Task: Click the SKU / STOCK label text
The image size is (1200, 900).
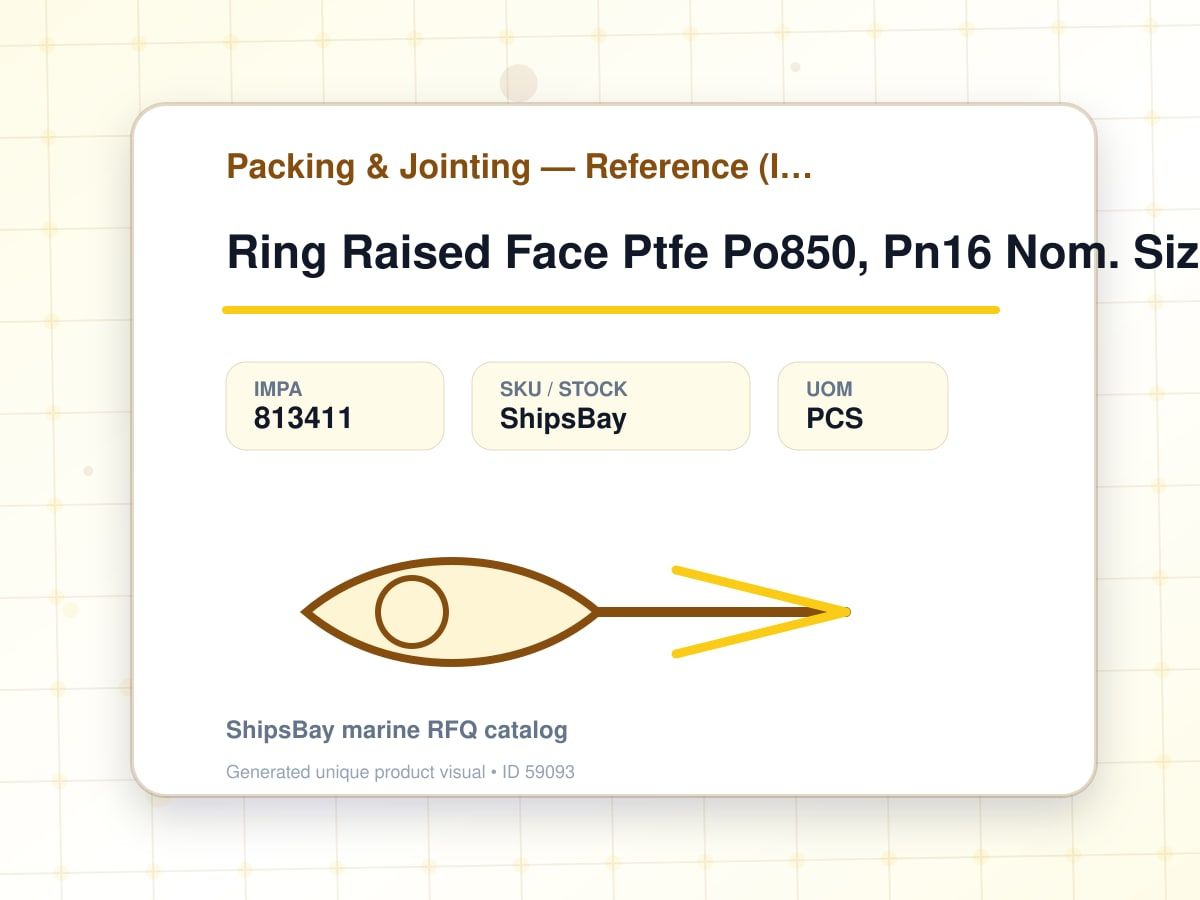Action: click(564, 389)
